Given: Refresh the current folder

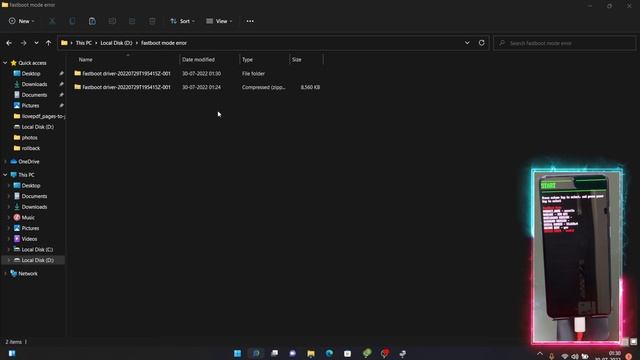Looking at the screenshot, I should tap(482, 43).
